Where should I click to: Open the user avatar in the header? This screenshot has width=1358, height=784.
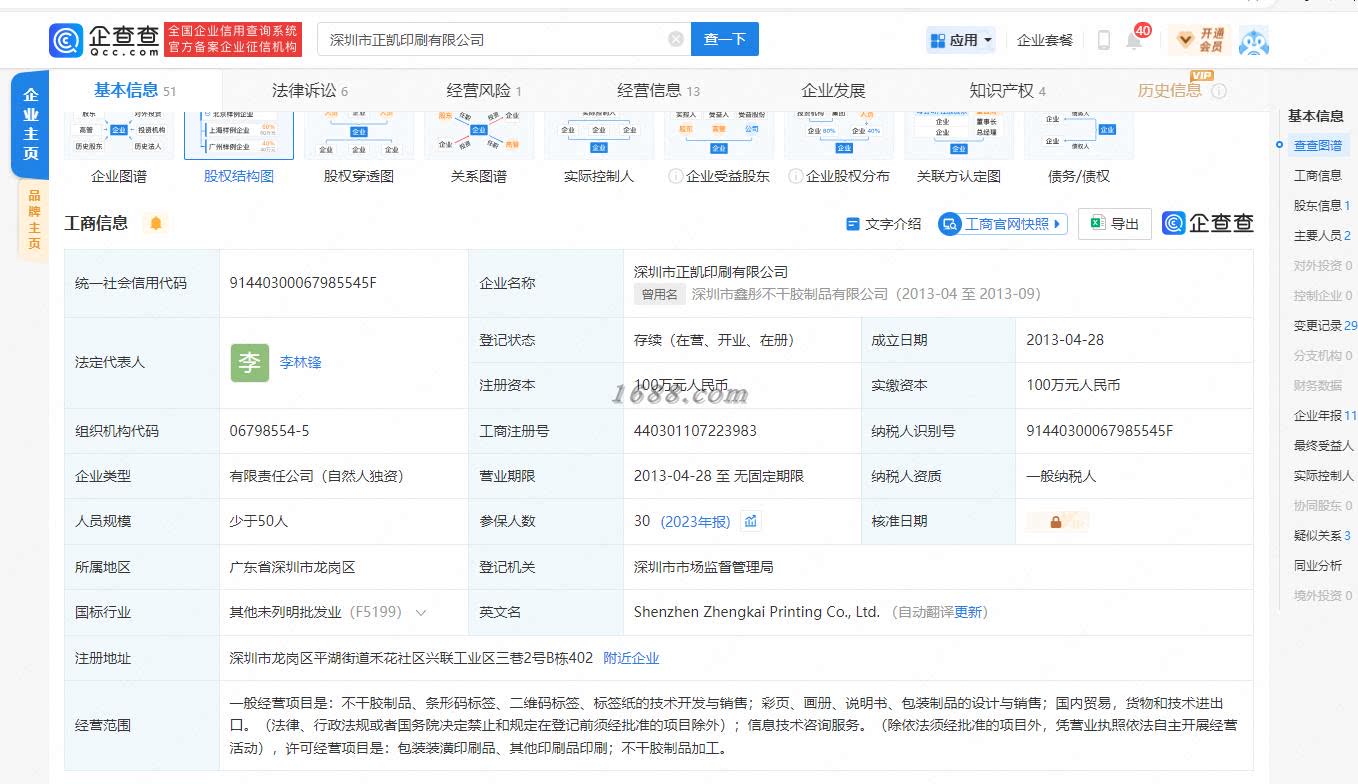1254,40
